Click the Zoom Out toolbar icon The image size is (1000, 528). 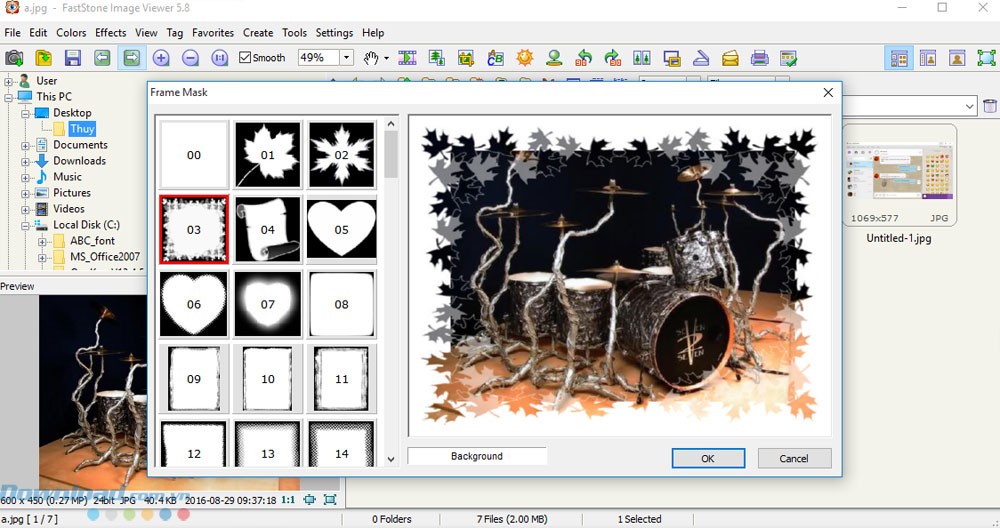click(190, 58)
